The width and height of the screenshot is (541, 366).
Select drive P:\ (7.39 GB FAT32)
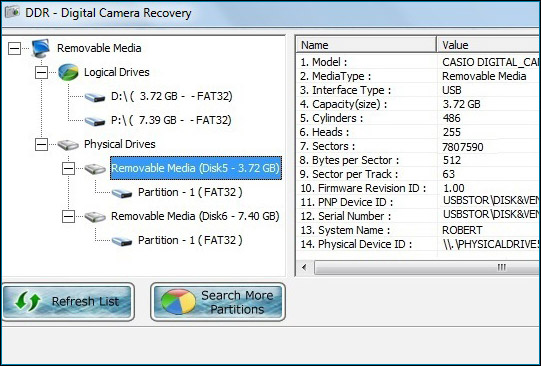pos(171,120)
